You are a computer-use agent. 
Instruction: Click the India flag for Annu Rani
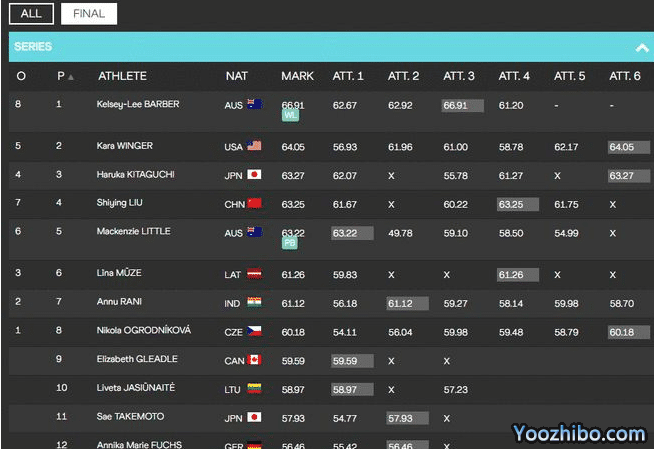(x=254, y=302)
